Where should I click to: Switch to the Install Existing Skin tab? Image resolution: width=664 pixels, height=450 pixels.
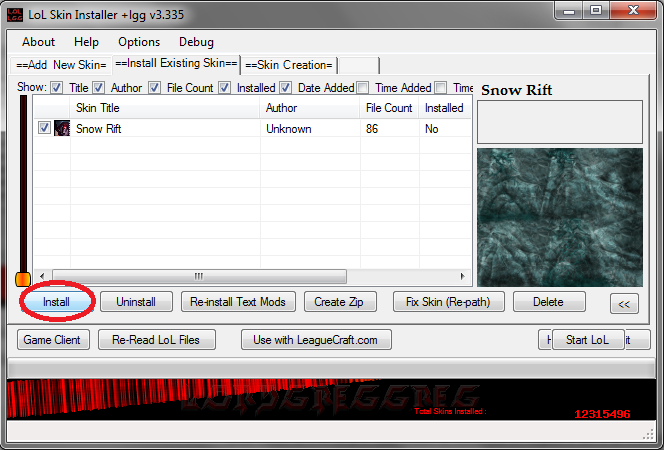[176, 63]
